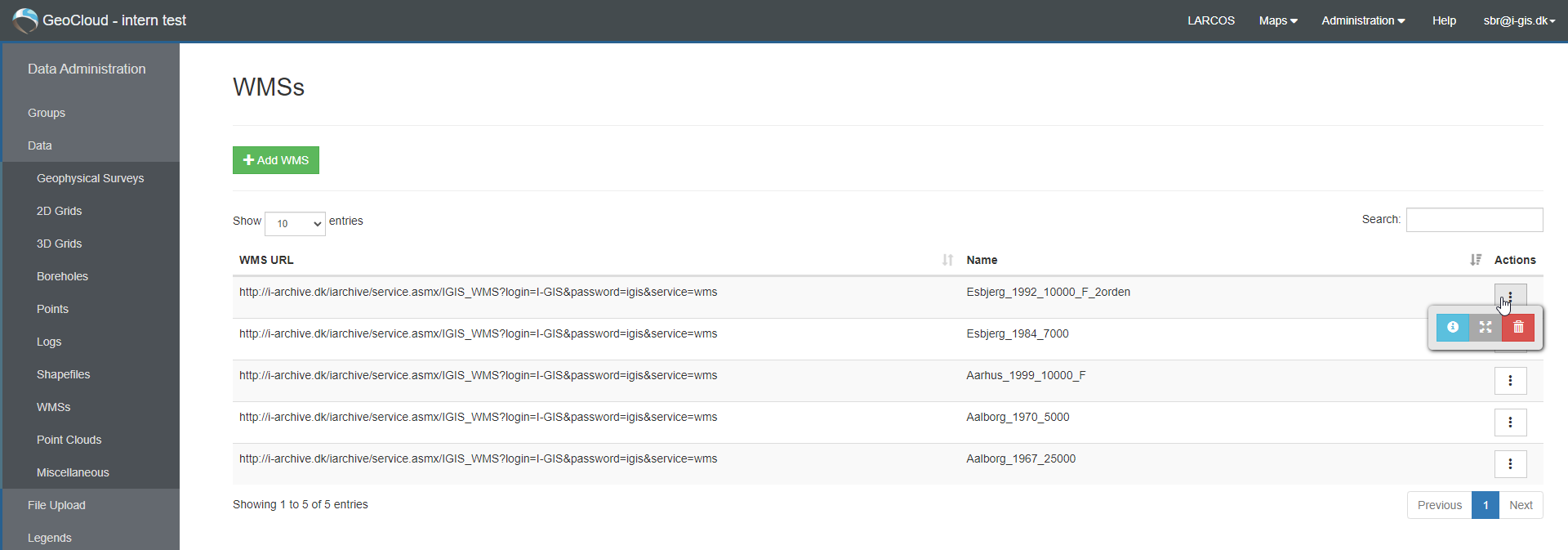The width and height of the screenshot is (1568, 550).
Task: Click Data Administration sidebar heading
Action: coord(87,69)
